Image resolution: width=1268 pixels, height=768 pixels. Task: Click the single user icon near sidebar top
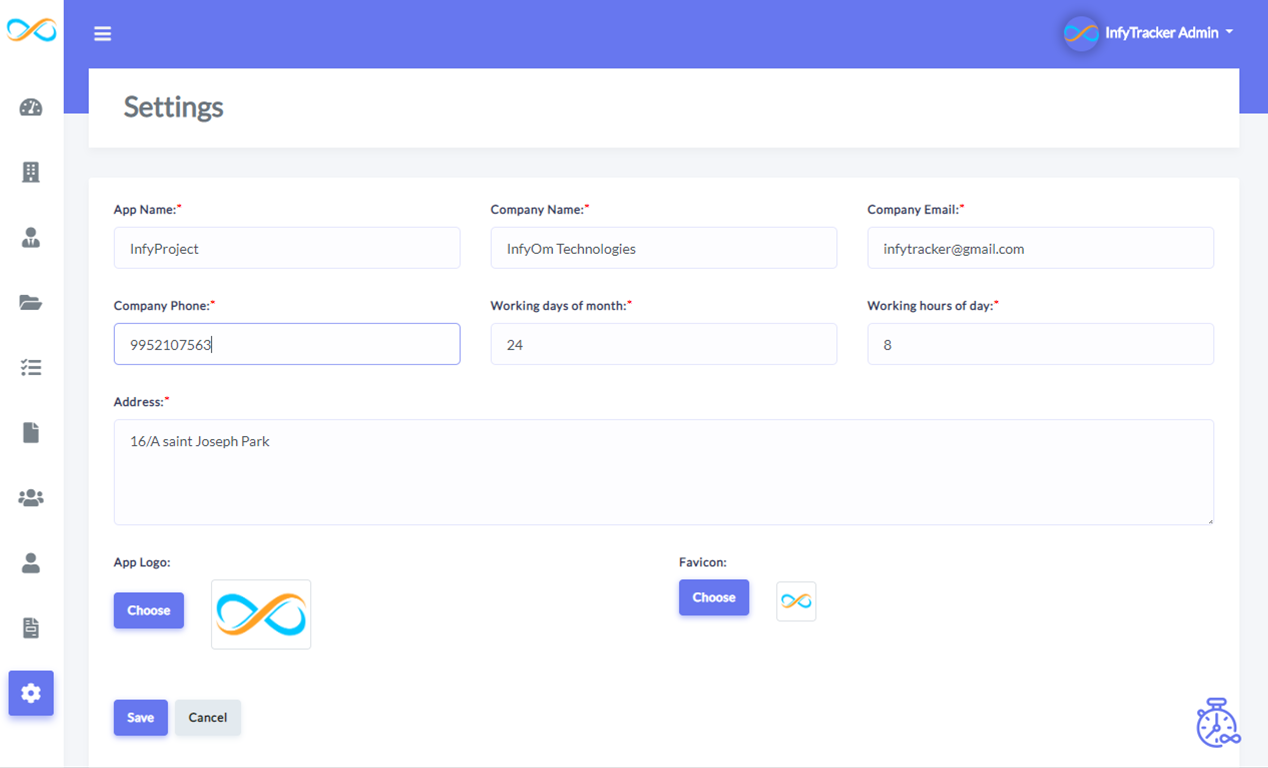[x=30, y=237]
